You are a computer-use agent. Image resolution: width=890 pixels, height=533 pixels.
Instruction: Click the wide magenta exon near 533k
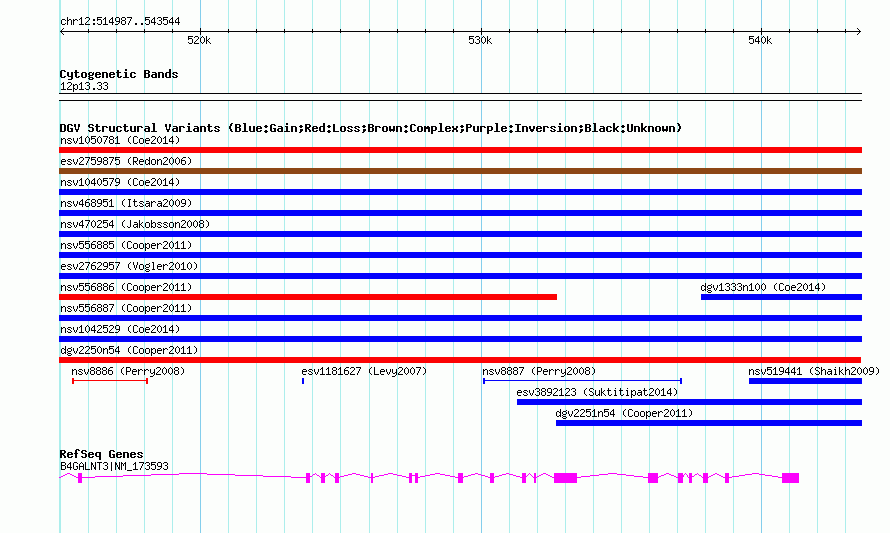tap(565, 478)
